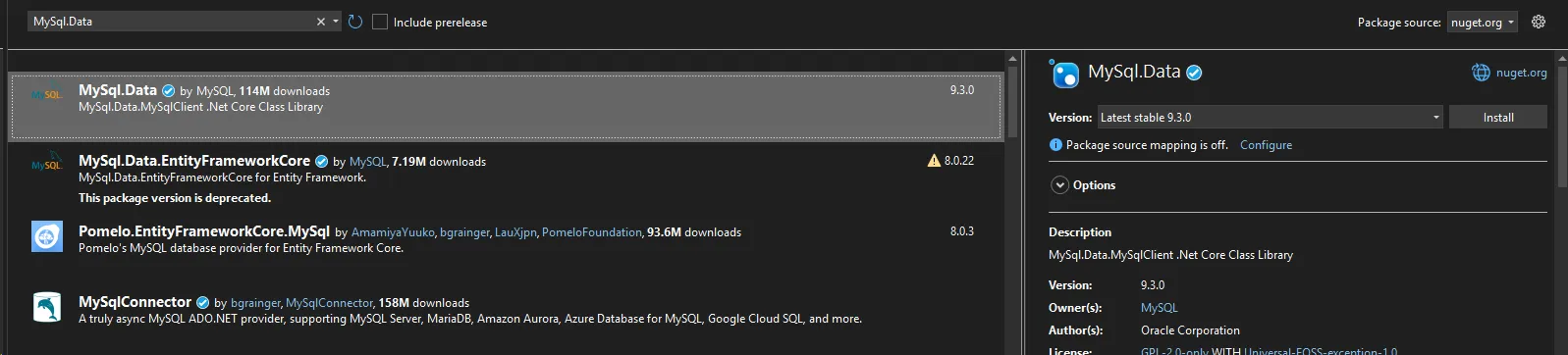Install the MySql.Data package

pos(1497,117)
